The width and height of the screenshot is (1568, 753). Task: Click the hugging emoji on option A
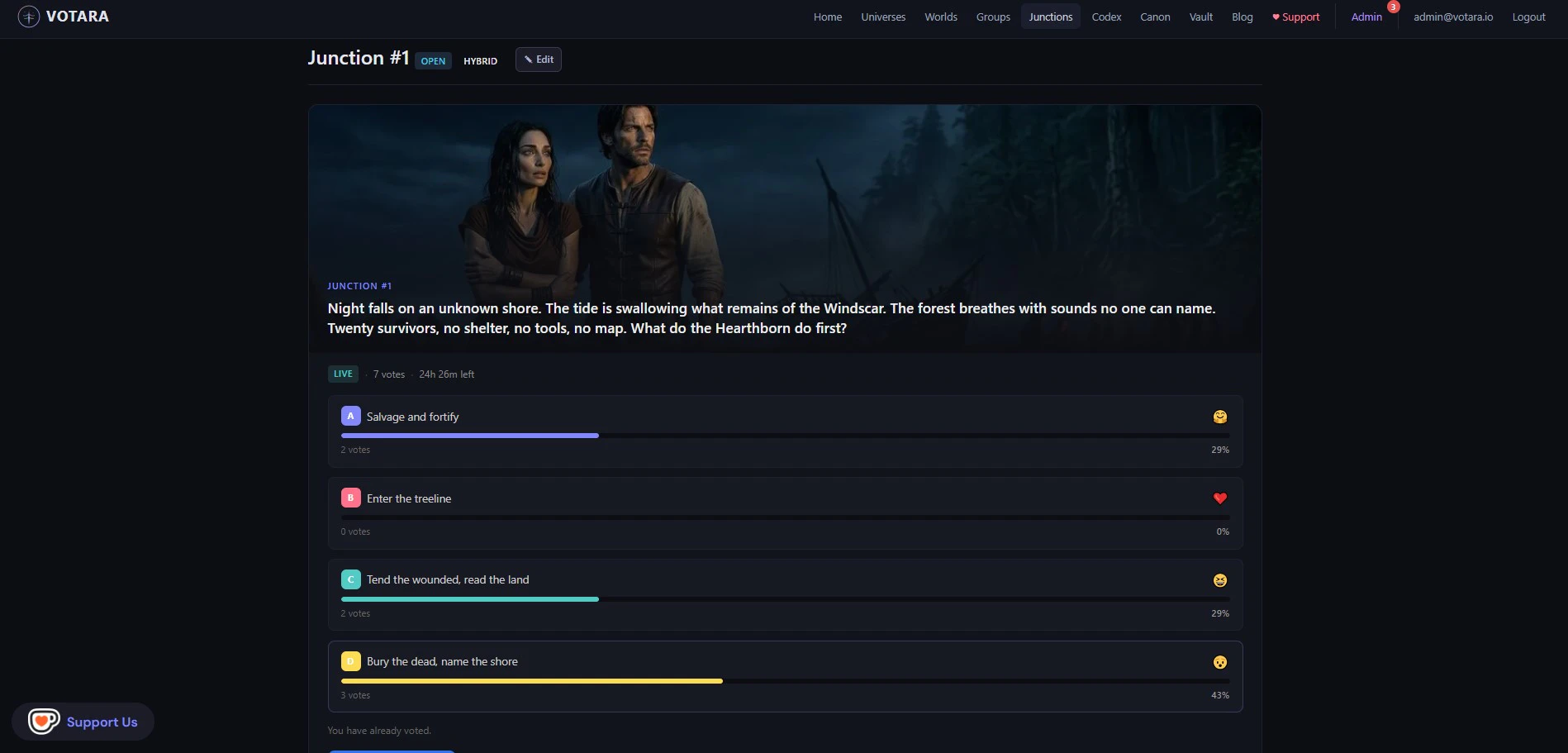1220,417
